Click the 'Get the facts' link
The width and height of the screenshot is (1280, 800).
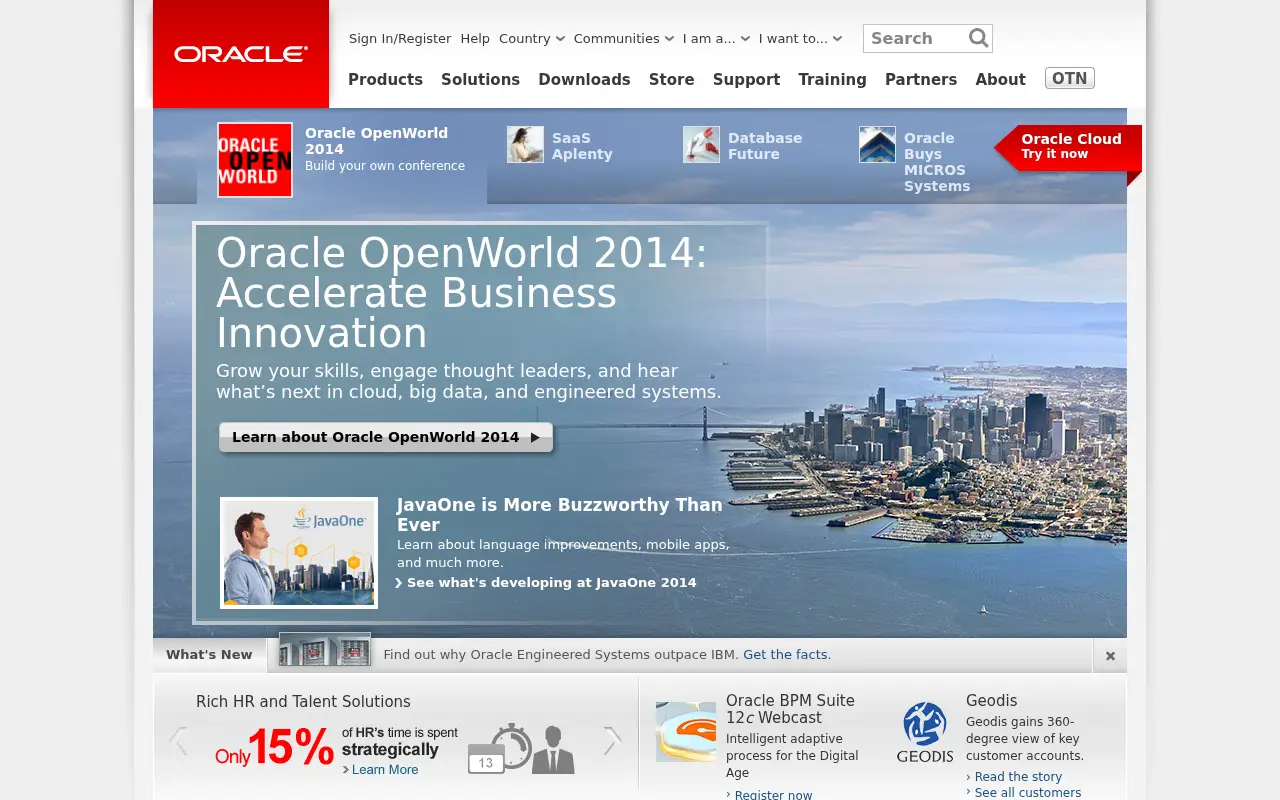(x=787, y=655)
